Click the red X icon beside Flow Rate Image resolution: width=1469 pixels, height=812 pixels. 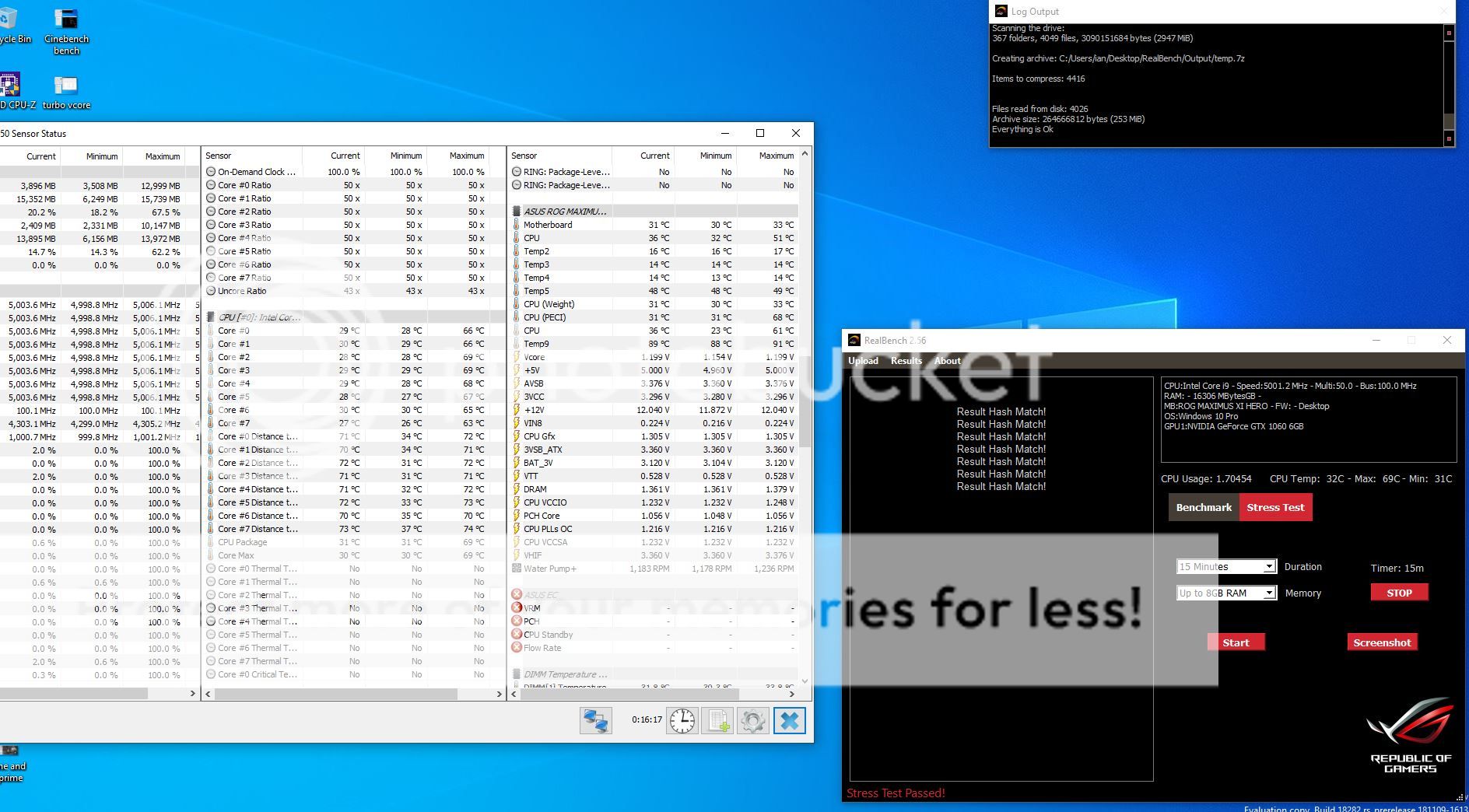click(517, 648)
